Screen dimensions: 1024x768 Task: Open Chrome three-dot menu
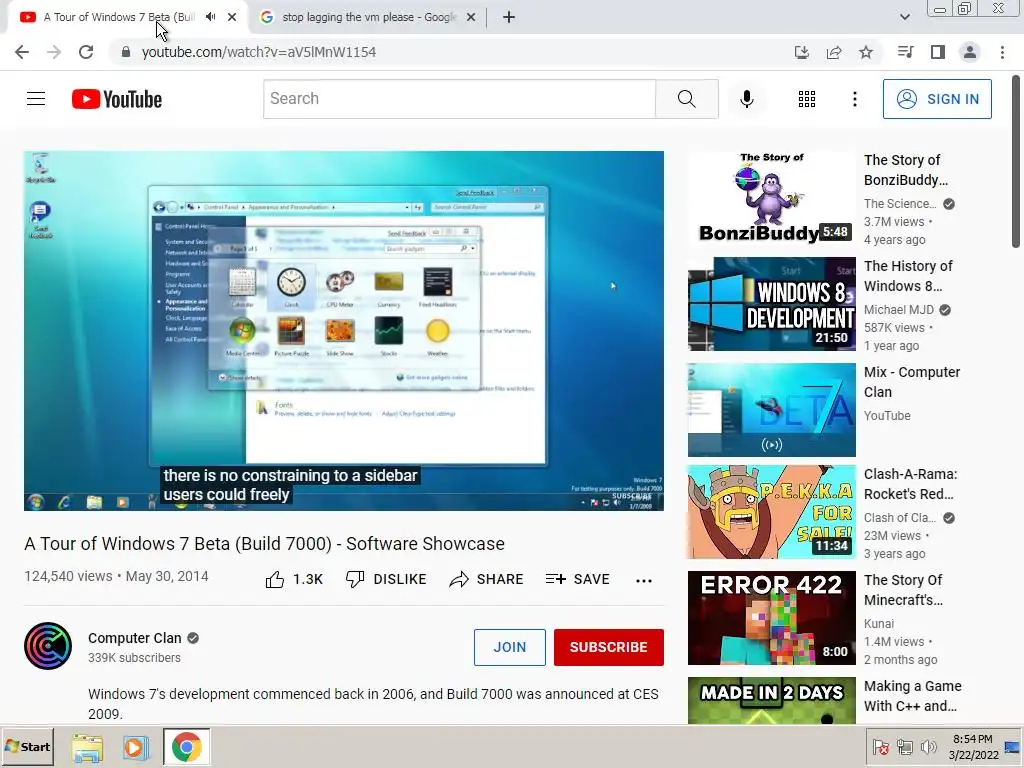[x=1002, y=52]
